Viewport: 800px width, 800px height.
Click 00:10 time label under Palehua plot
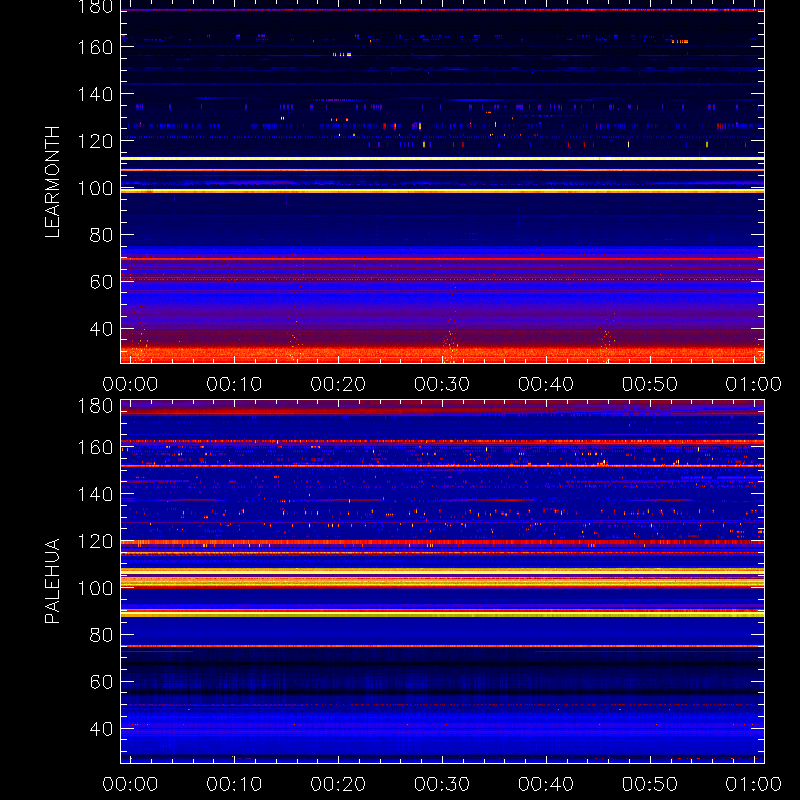pyautogui.click(x=234, y=784)
